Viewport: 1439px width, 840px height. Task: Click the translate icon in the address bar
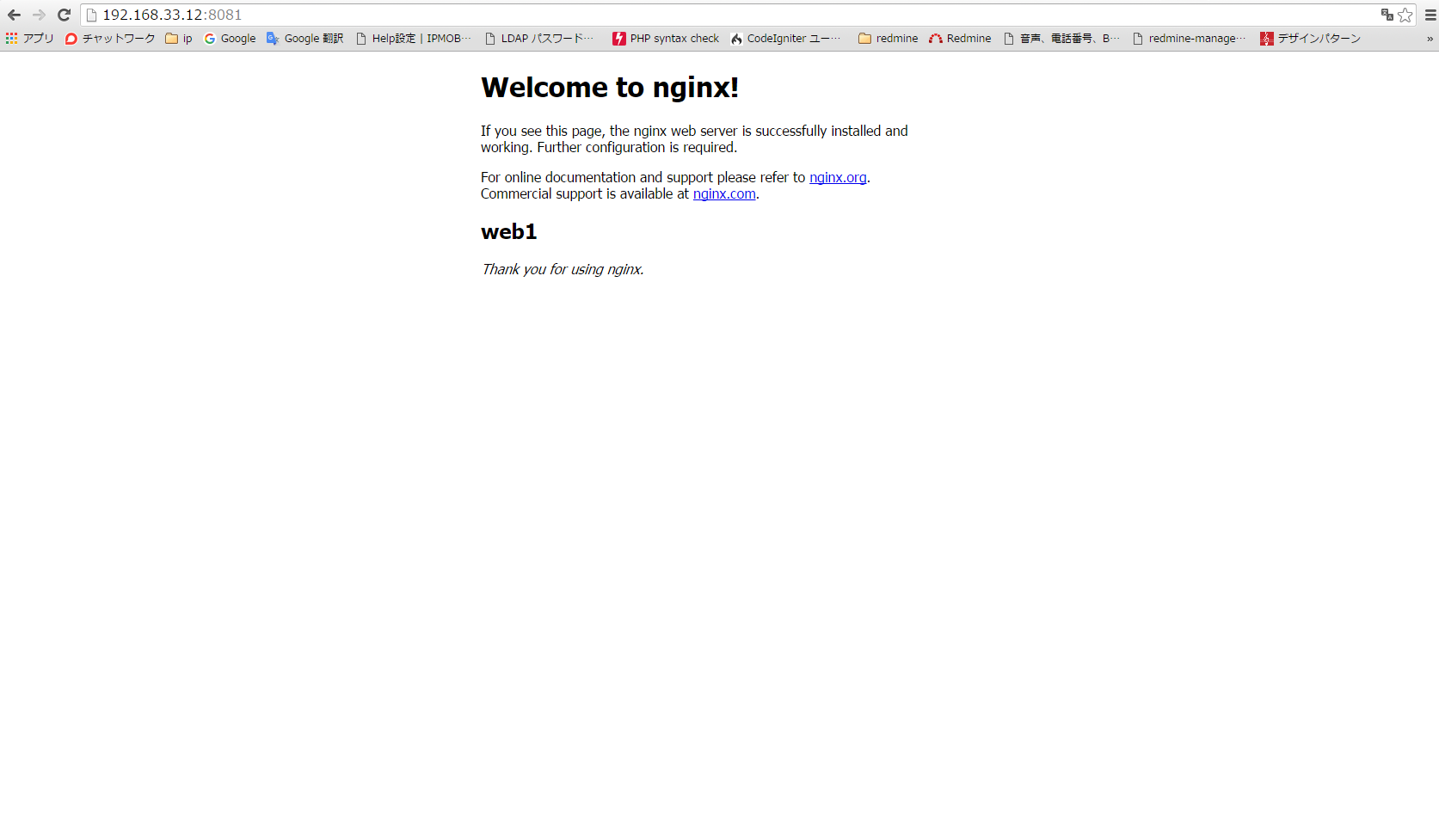point(1387,15)
